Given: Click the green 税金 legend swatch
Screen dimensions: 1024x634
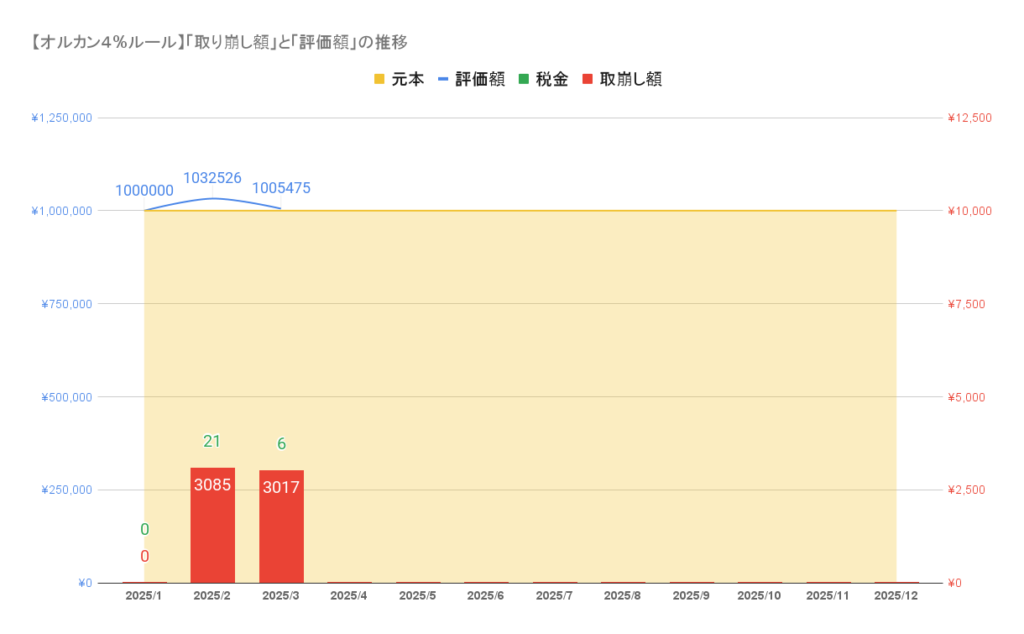Looking at the screenshot, I should tap(523, 80).
